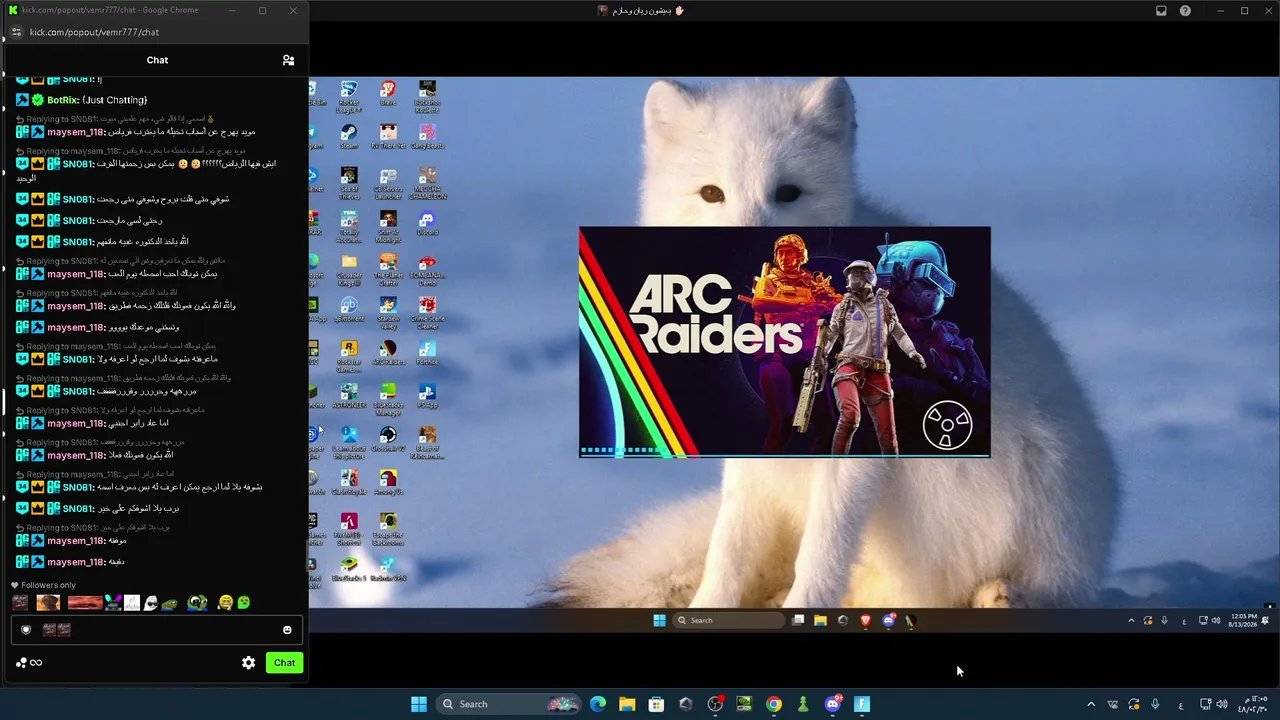The height and width of the screenshot is (720, 1280).
Task: Open the emoji picker in chat input
Action: point(287,630)
